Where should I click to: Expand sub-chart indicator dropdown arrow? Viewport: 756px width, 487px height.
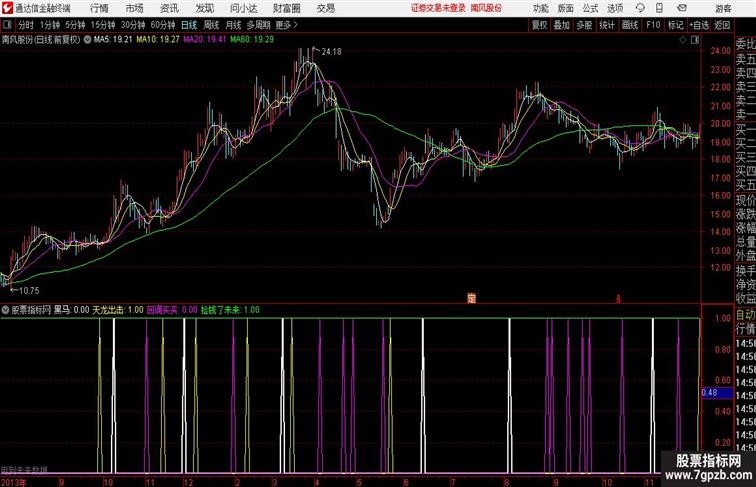point(5,310)
